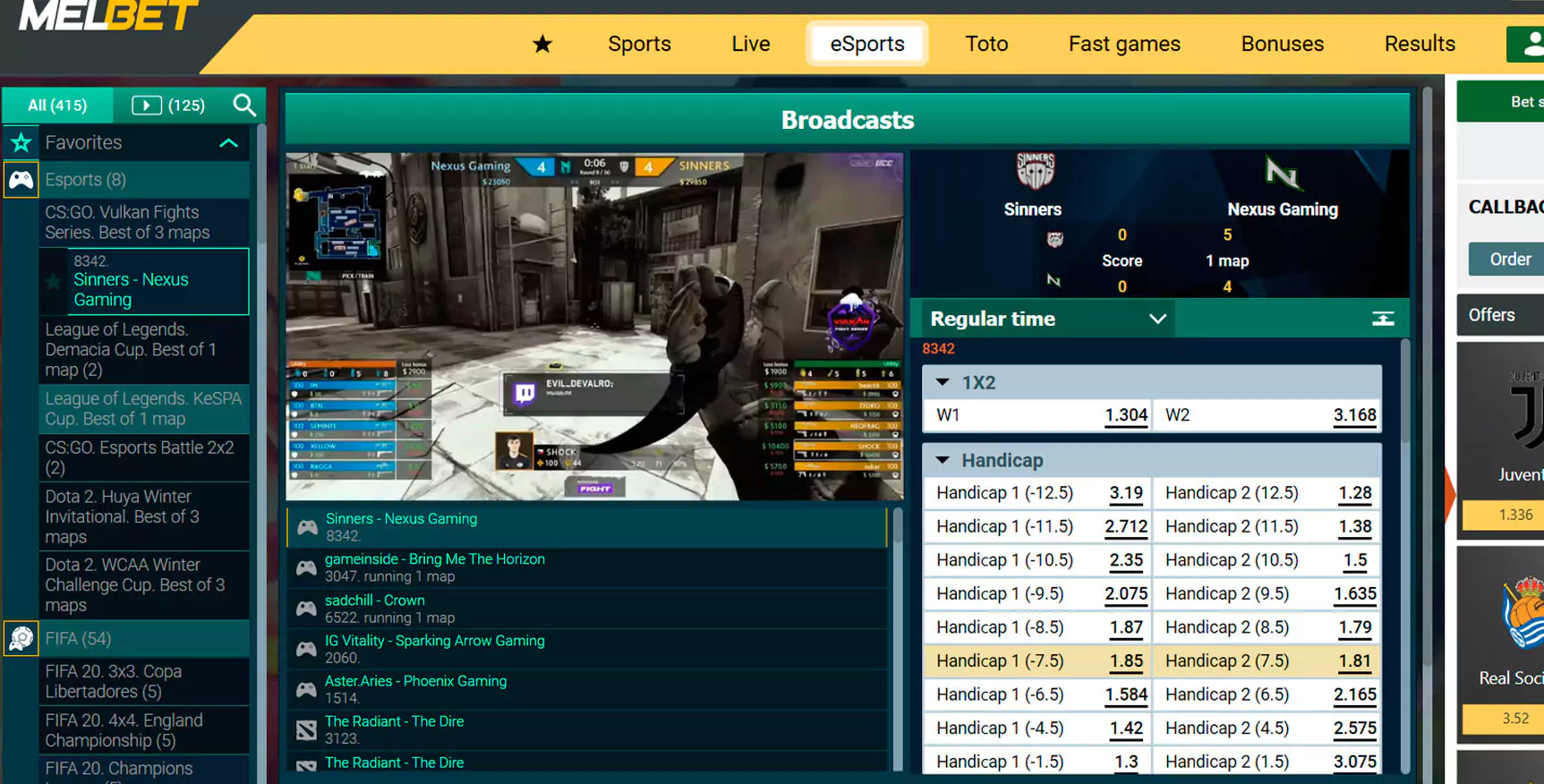The image size is (1544, 784).
Task: Click gamepad icon beside sadchill - Crown
Action: point(306,609)
